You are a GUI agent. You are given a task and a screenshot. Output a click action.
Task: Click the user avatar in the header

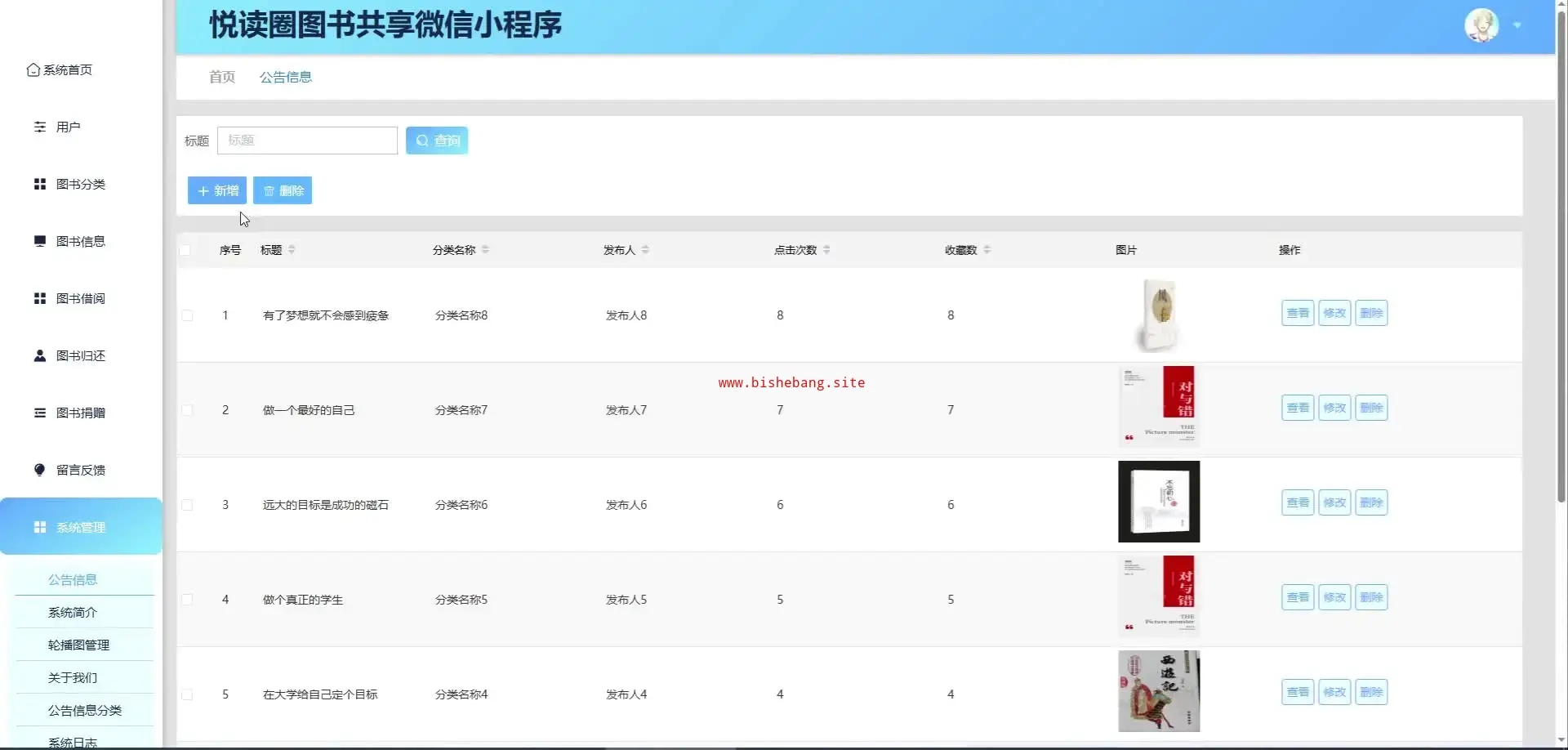click(1481, 25)
